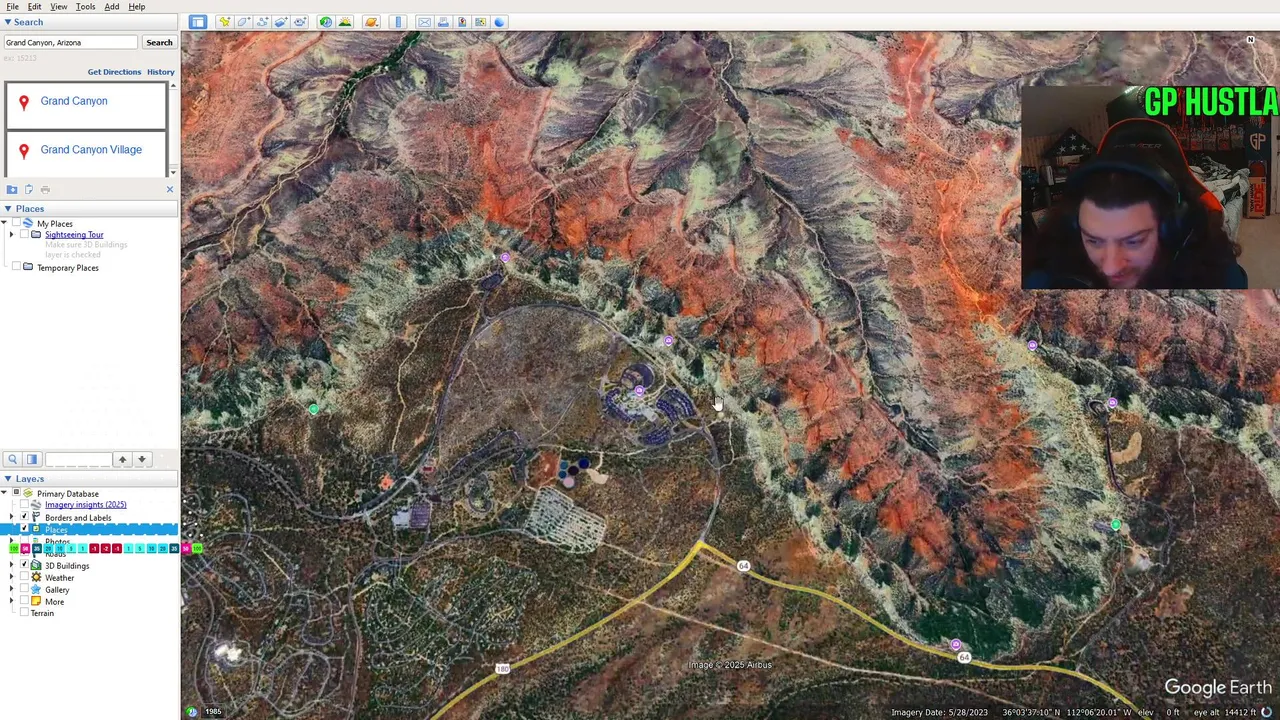Open the File menu
This screenshot has height=720, width=1280.
12,7
